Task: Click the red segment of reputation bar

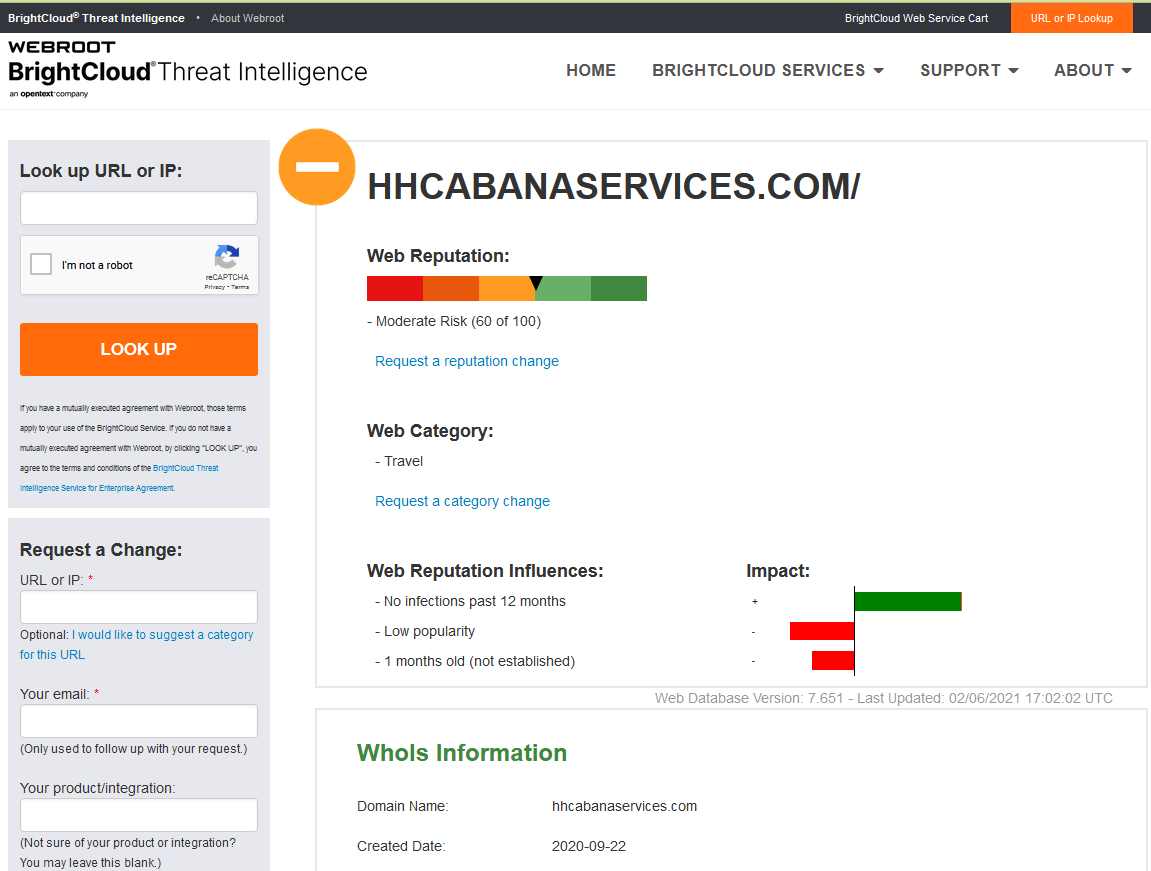Action: tap(395, 288)
